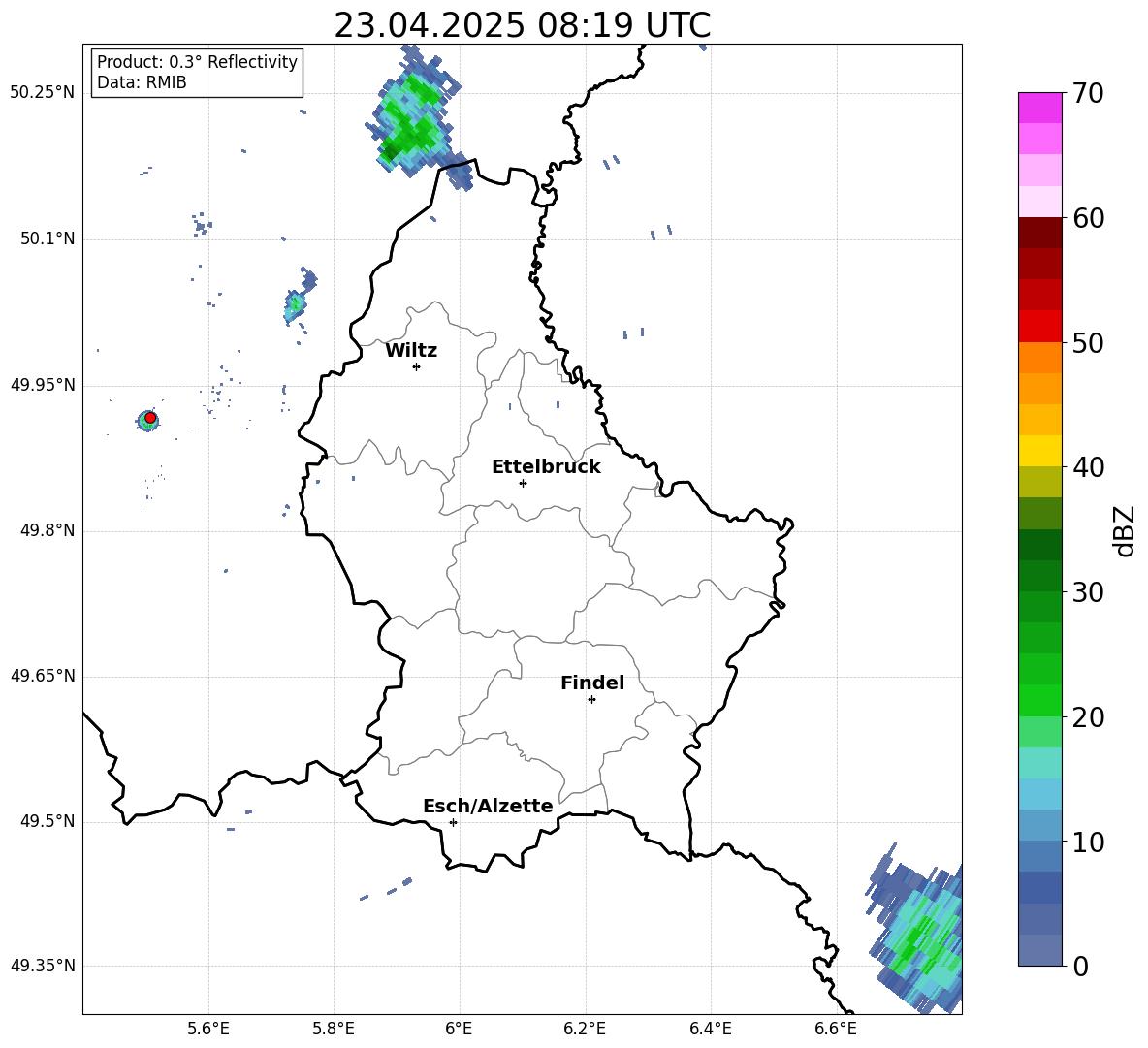
Task: Click the small radar echo near 5.75°E 50.03°N
Action: [295, 304]
